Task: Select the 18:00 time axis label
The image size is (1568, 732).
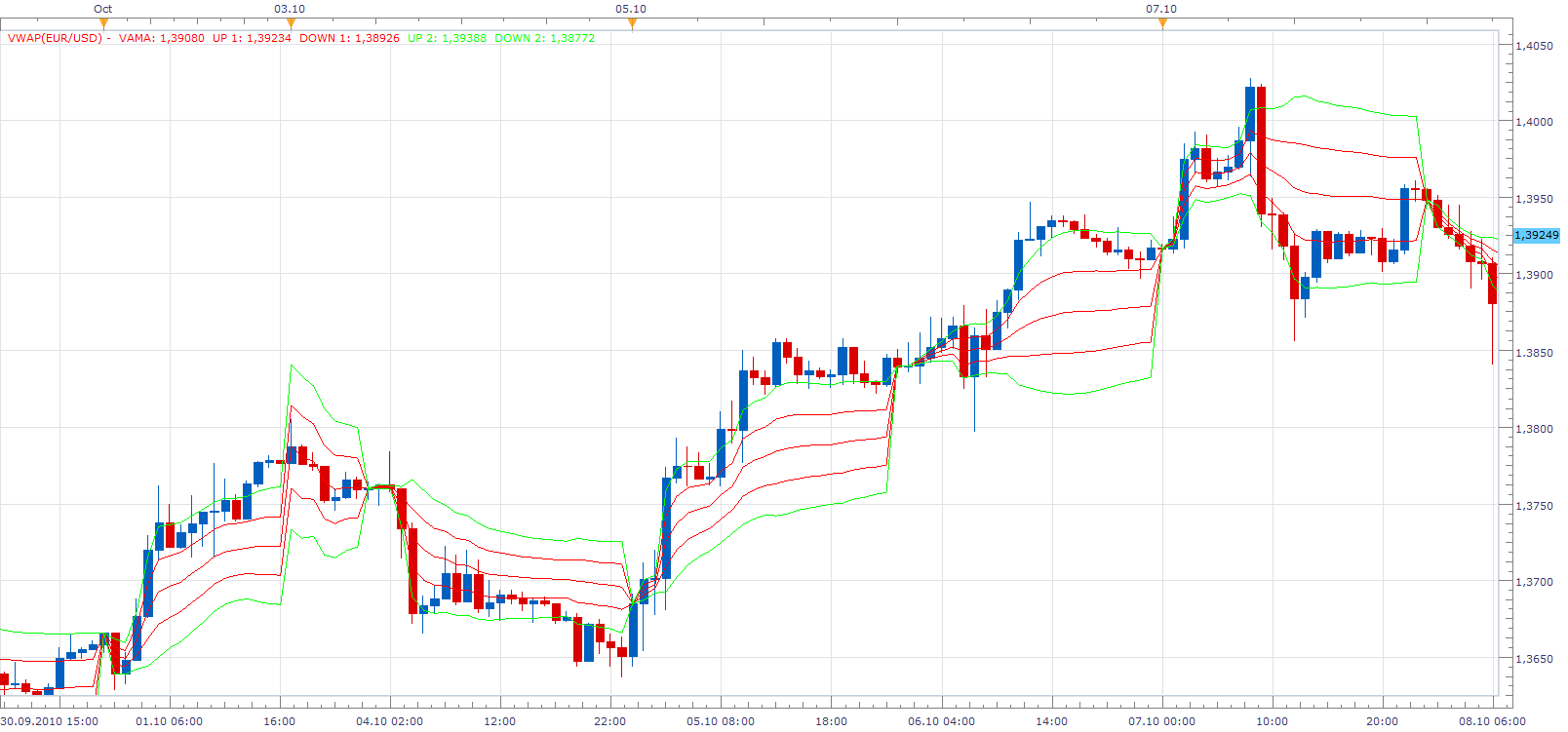Action: tap(831, 721)
